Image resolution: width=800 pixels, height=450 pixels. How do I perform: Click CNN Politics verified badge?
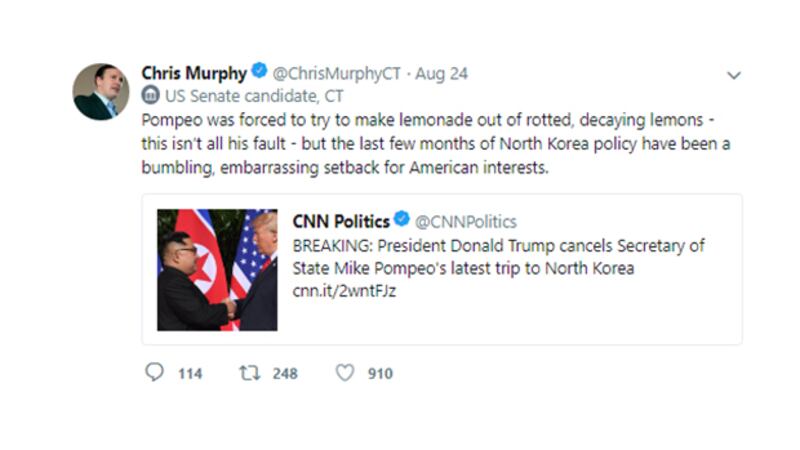pyautogui.click(x=402, y=221)
